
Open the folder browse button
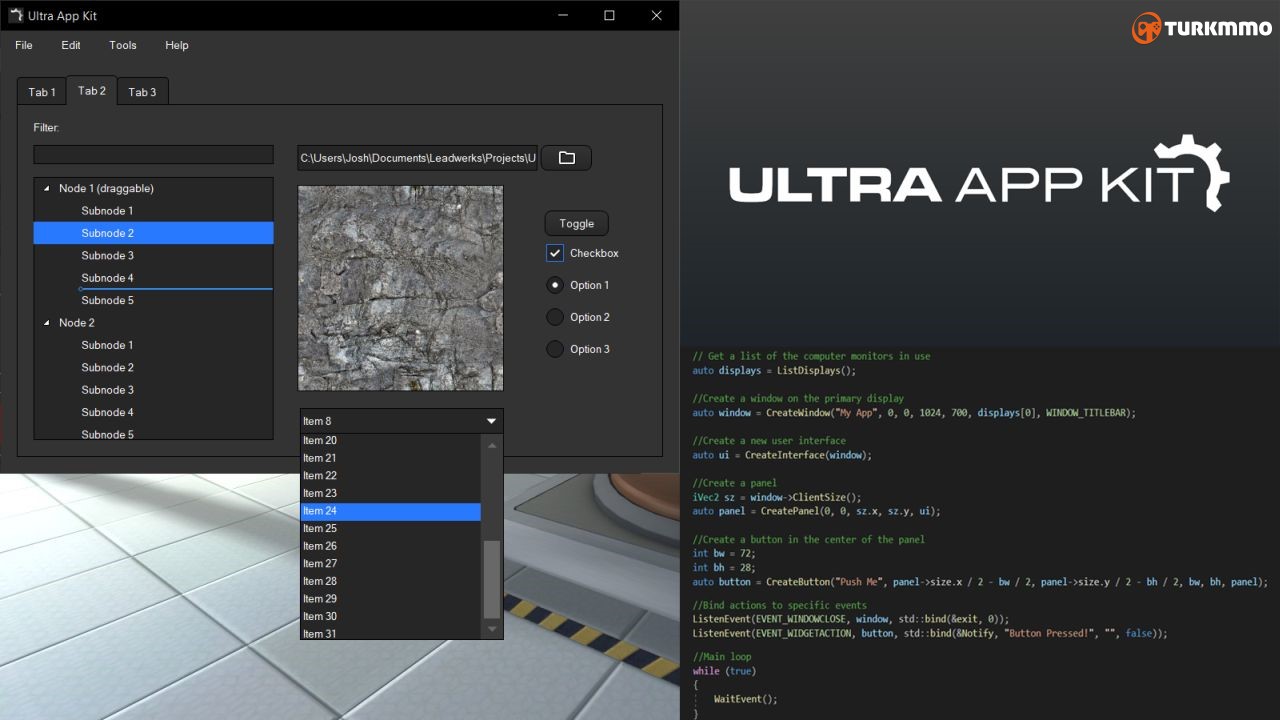[x=566, y=158]
